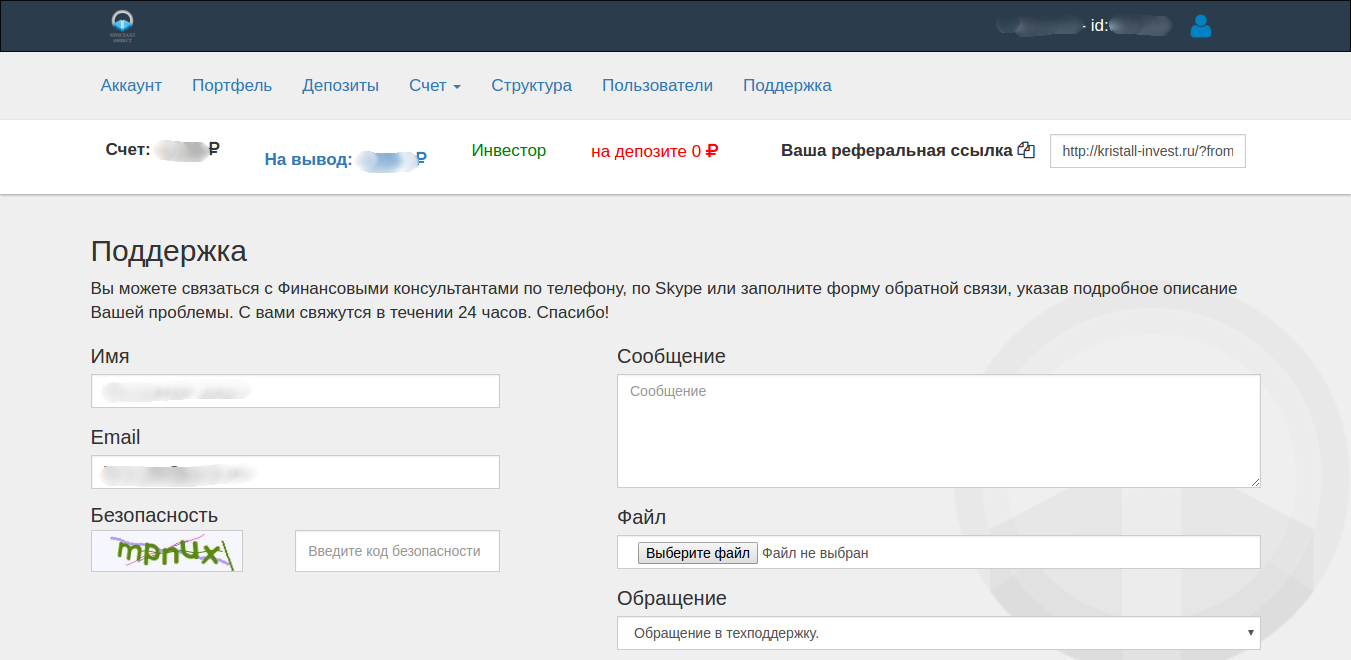Expand the Счет dropdown menu
The image size is (1351, 660).
(x=435, y=86)
